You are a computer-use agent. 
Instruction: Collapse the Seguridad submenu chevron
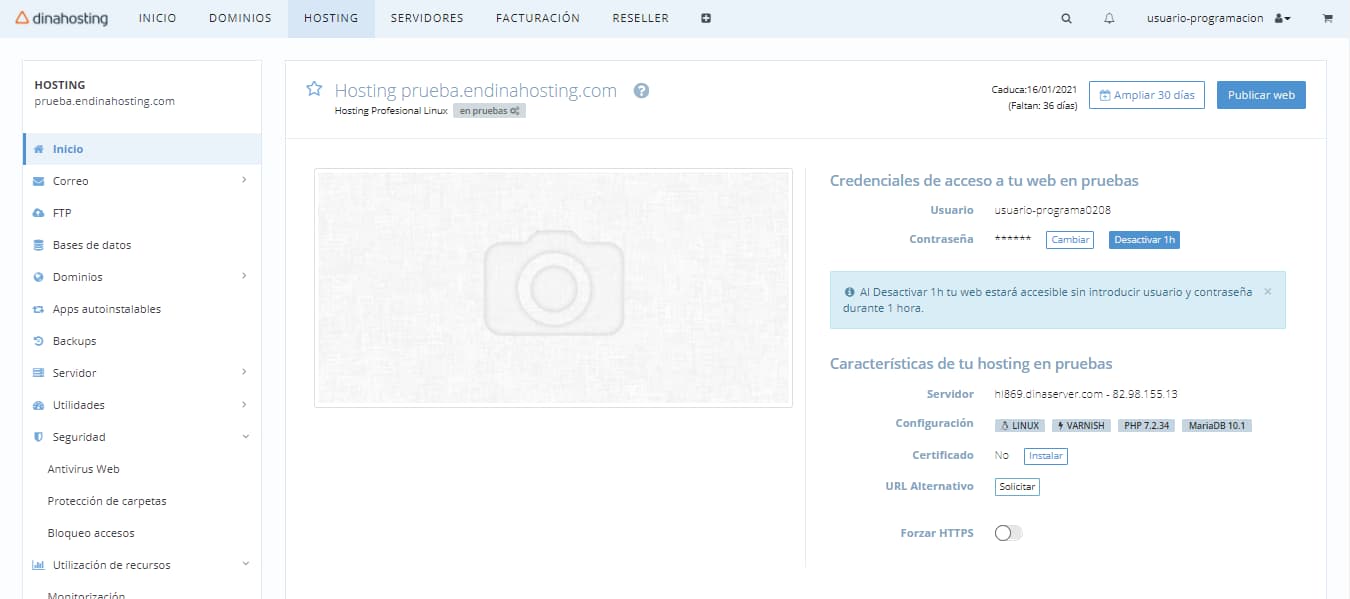pyautogui.click(x=245, y=436)
